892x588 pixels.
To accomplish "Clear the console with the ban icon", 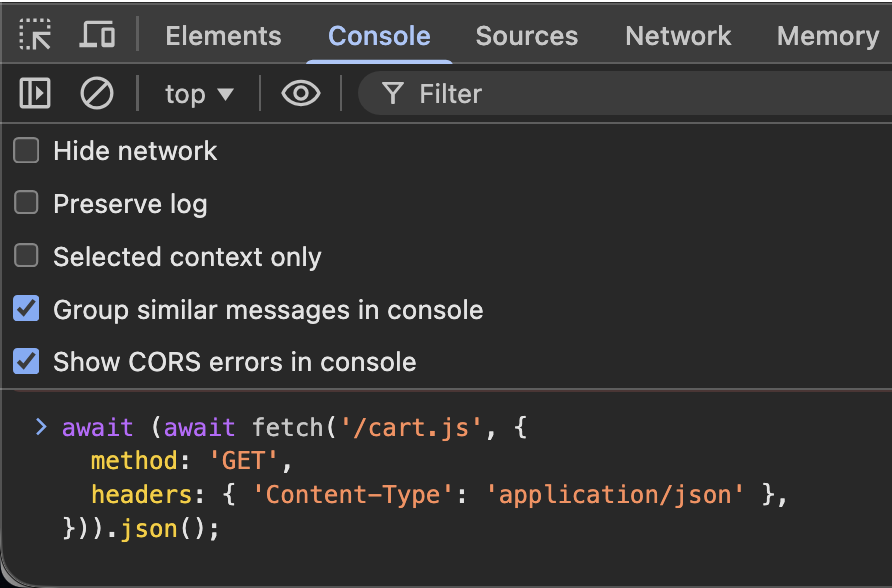I will (97, 94).
